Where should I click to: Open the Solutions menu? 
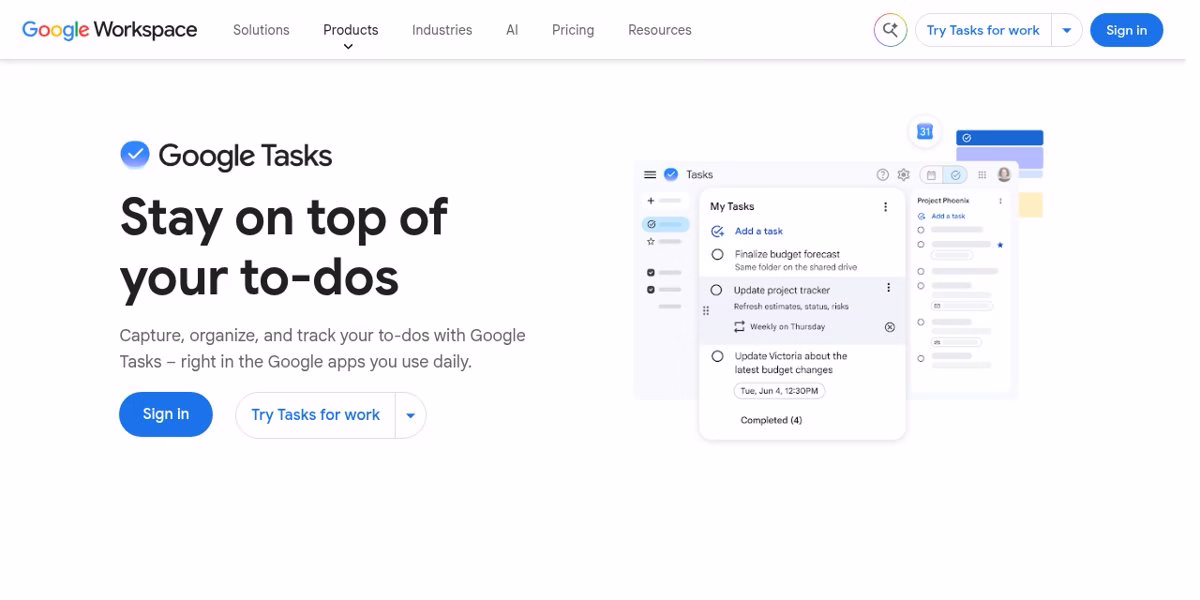click(x=261, y=30)
